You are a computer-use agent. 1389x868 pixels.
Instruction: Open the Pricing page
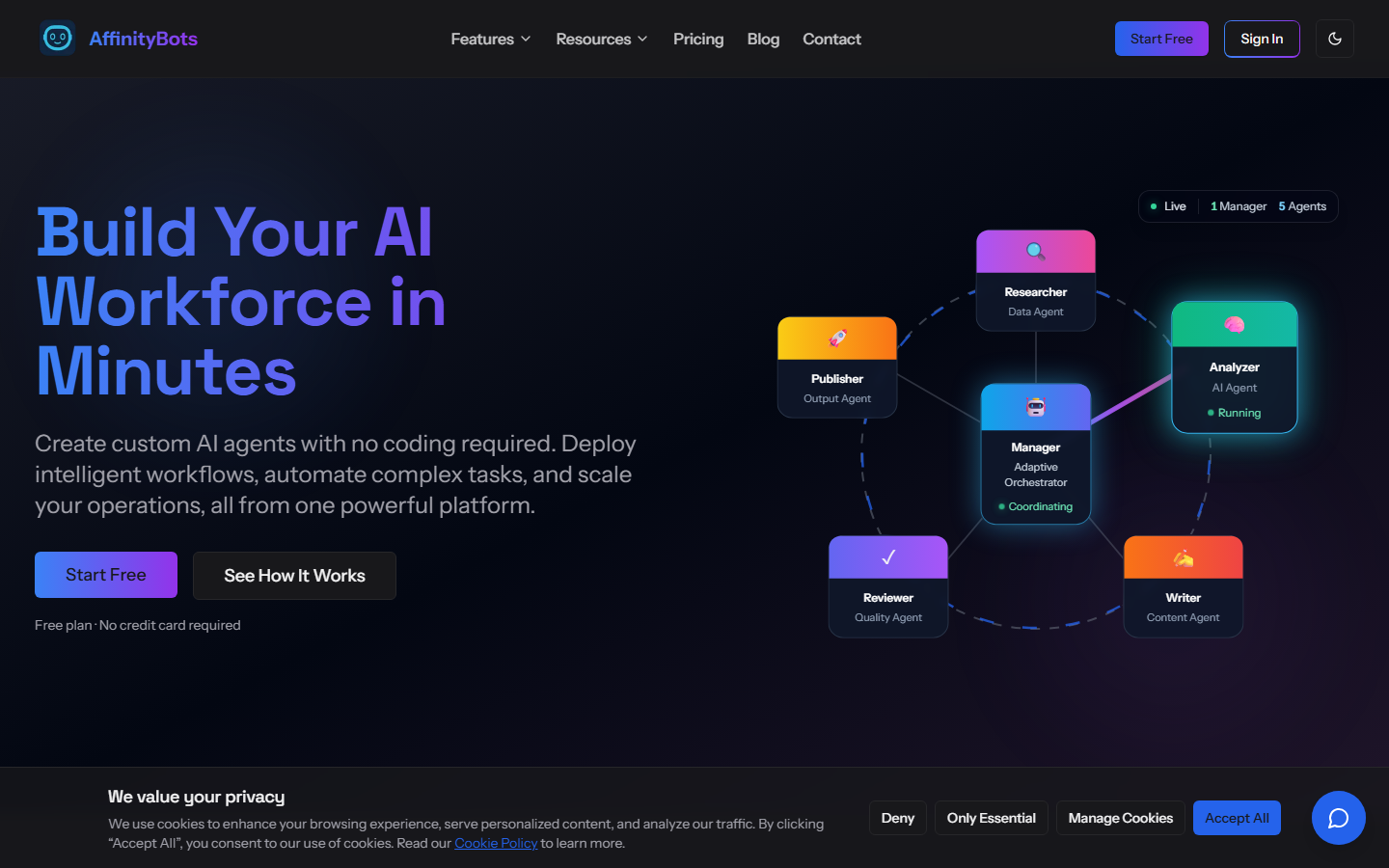[x=697, y=39]
